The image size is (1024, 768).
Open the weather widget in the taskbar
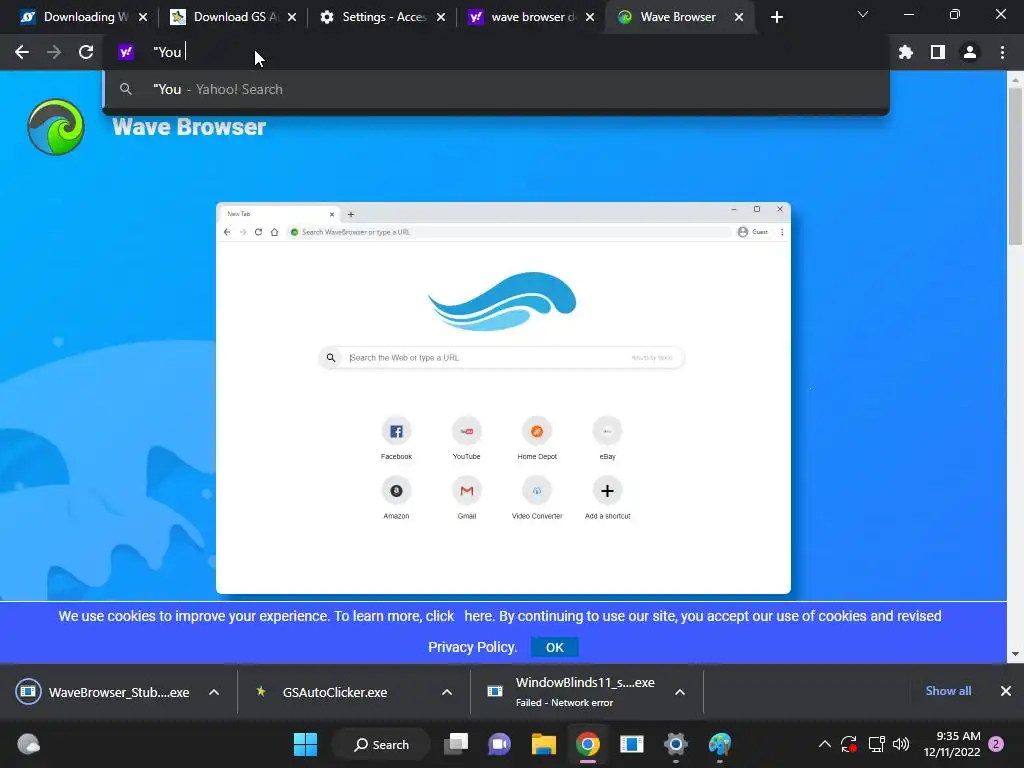[29, 744]
